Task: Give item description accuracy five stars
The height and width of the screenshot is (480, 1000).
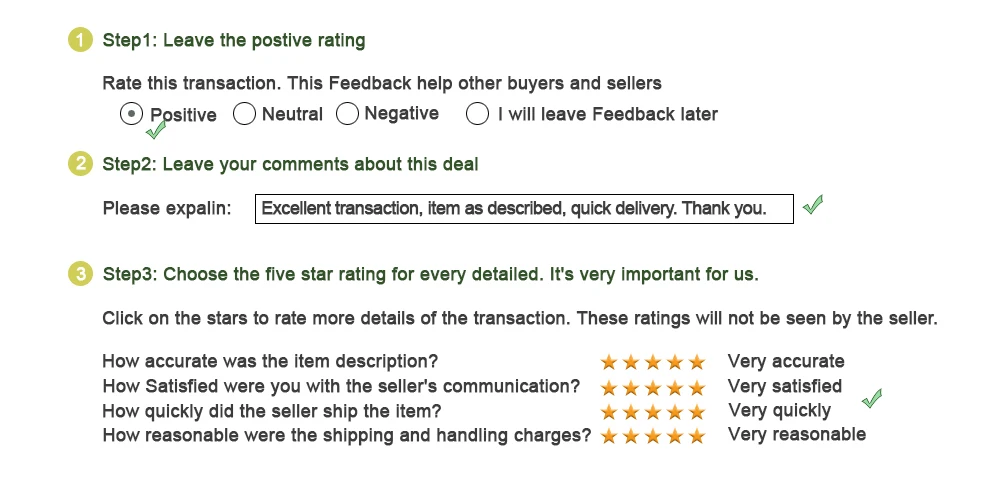Action: coord(697,362)
